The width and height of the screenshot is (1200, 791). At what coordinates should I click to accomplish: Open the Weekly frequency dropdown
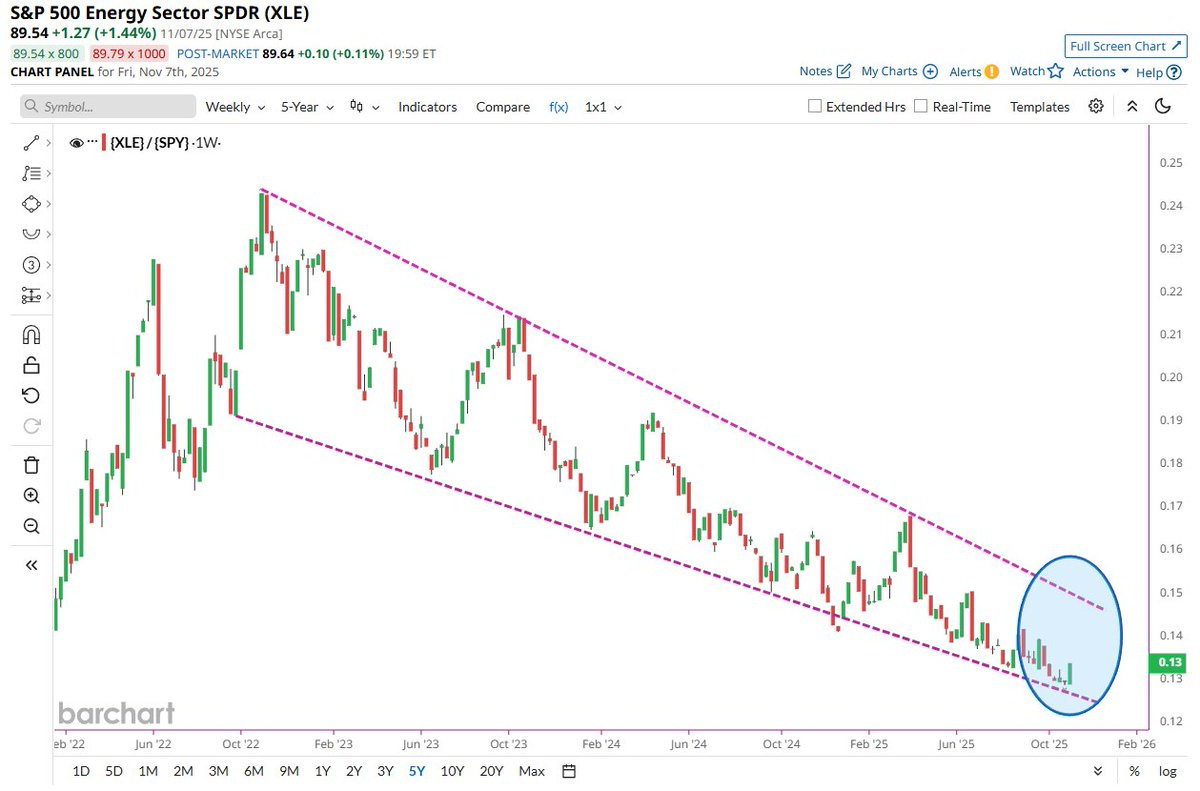point(235,107)
